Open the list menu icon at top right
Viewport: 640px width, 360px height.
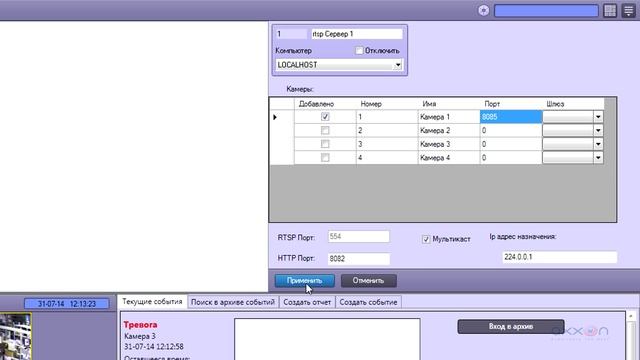629,11
